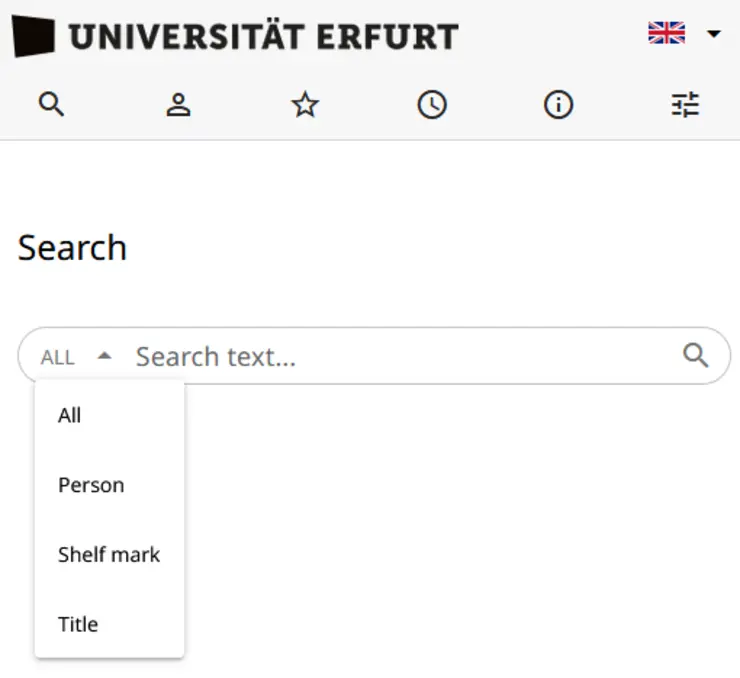Open settings via the sliders icon

click(x=685, y=105)
